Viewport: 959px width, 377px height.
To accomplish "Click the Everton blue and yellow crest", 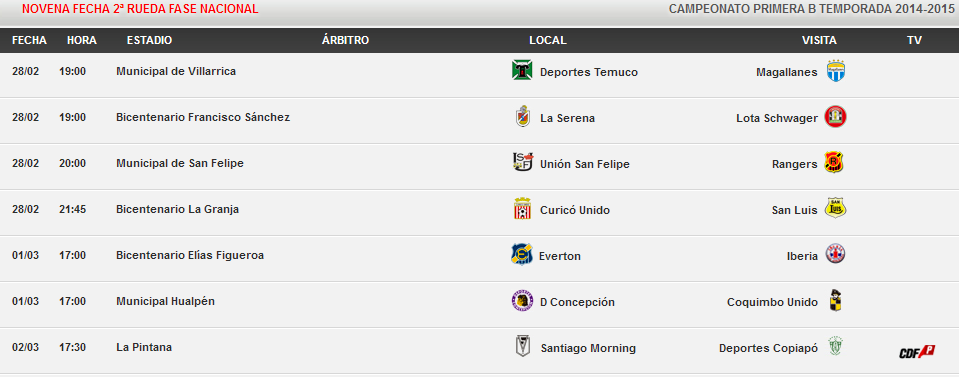I will (522, 254).
